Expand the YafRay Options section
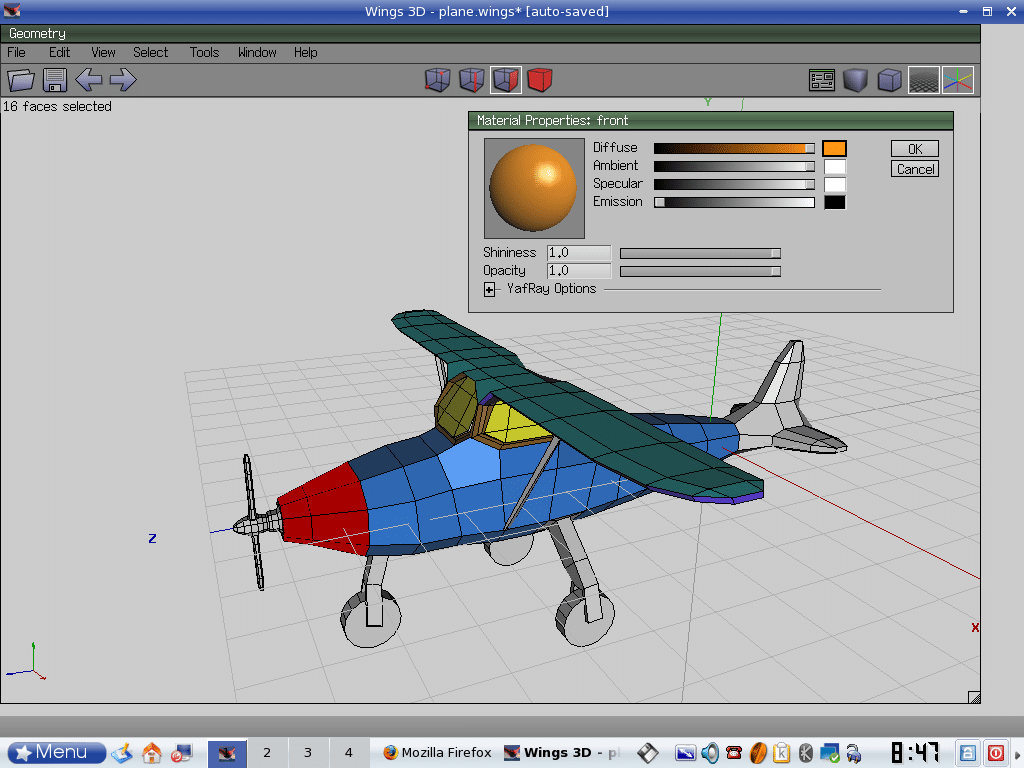1024x768 pixels. click(490, 290)
